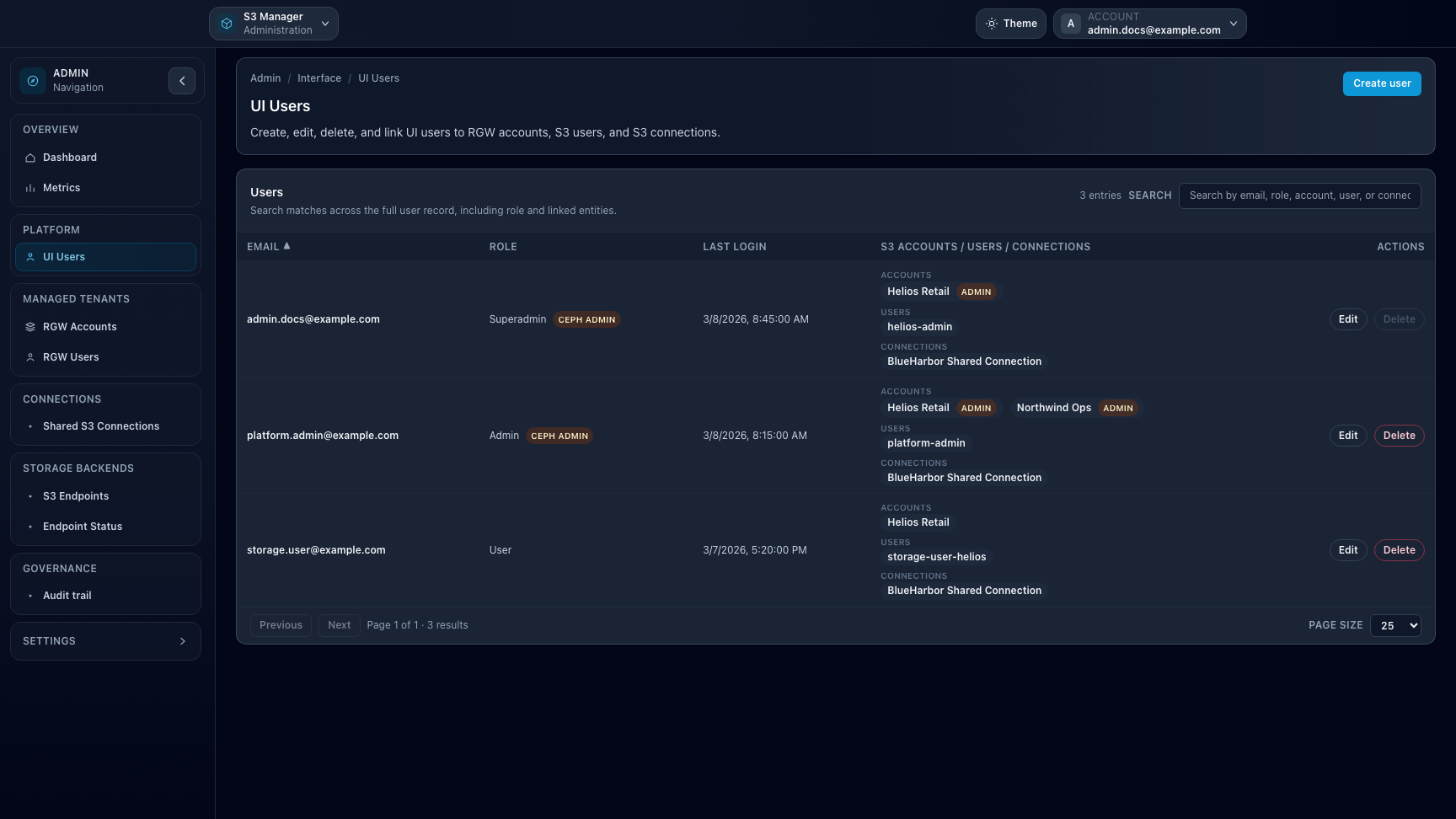Collapse the sidebar with the arrow button
This screenshot has width=1456, height=819.
[182, 80]
